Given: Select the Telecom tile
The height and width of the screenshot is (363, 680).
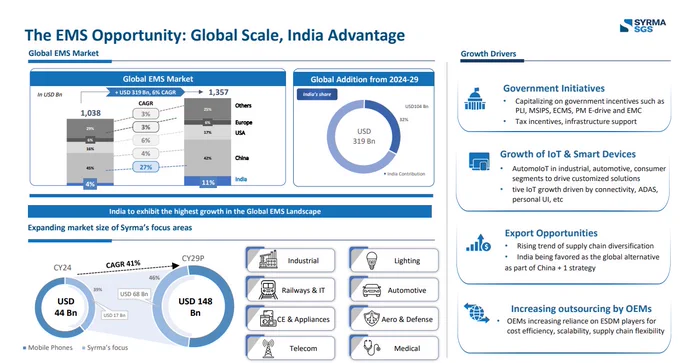Looking at the screenshot, I should click(x=291, y=348).
